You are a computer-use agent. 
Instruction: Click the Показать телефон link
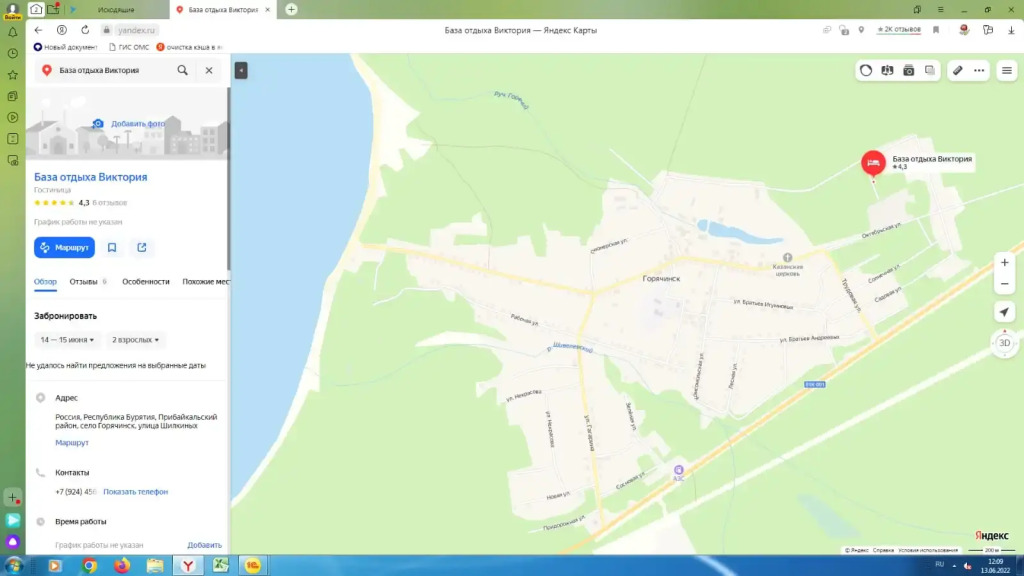point(135,492)
